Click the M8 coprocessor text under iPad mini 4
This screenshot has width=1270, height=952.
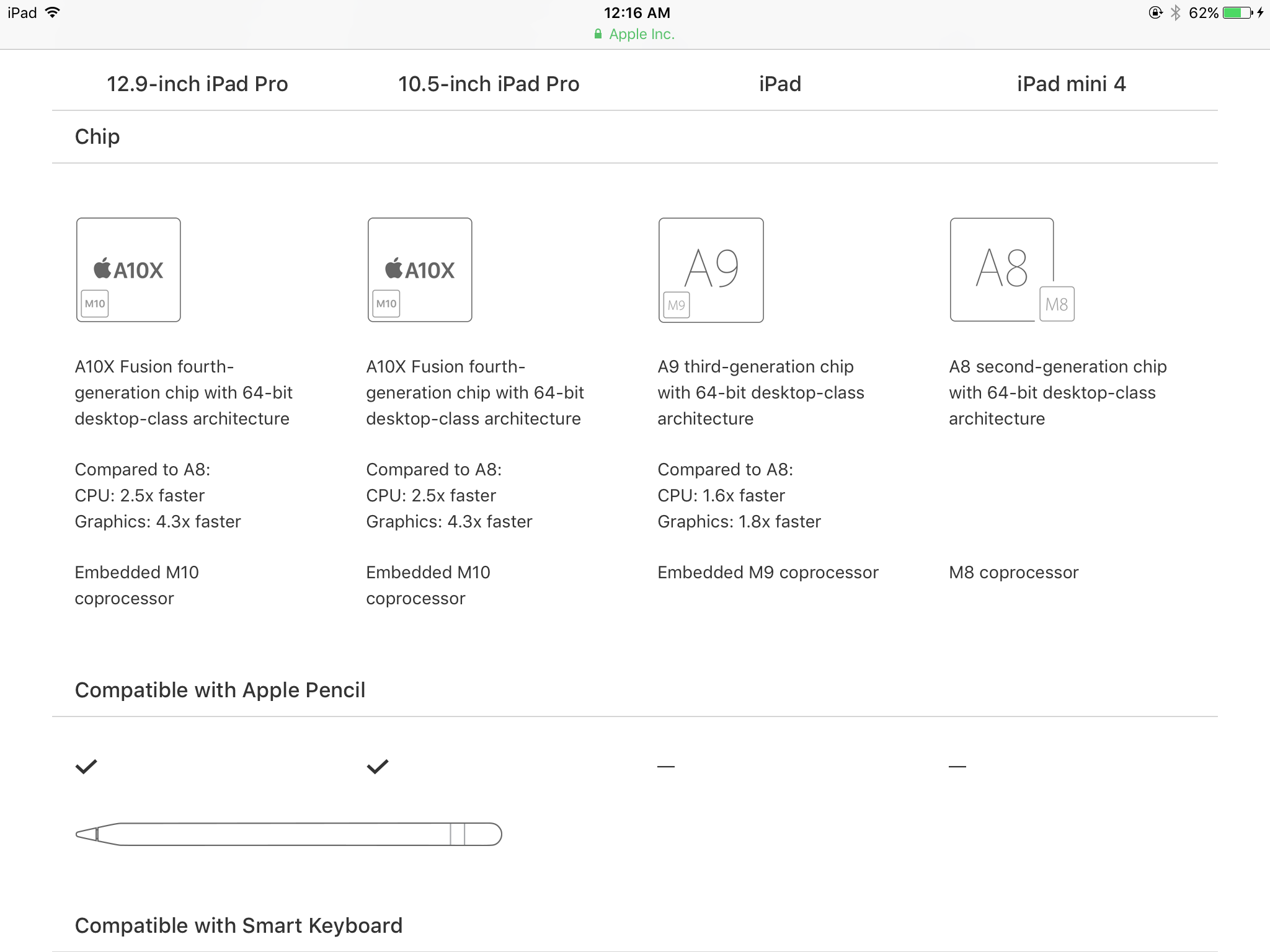pos(1014,572)
